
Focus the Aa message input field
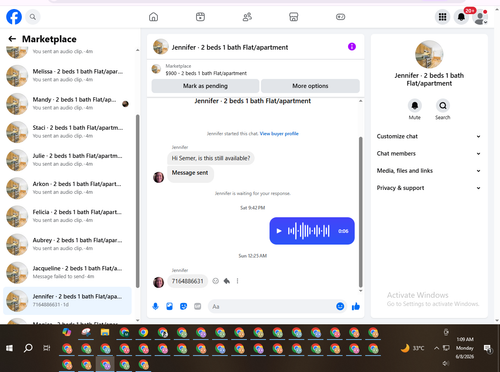tap(272, 306)
